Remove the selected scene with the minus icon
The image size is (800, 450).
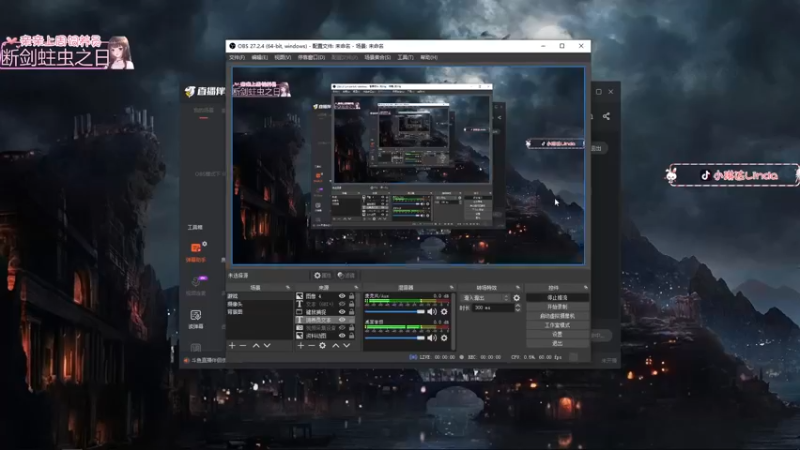tap(243, 345)
